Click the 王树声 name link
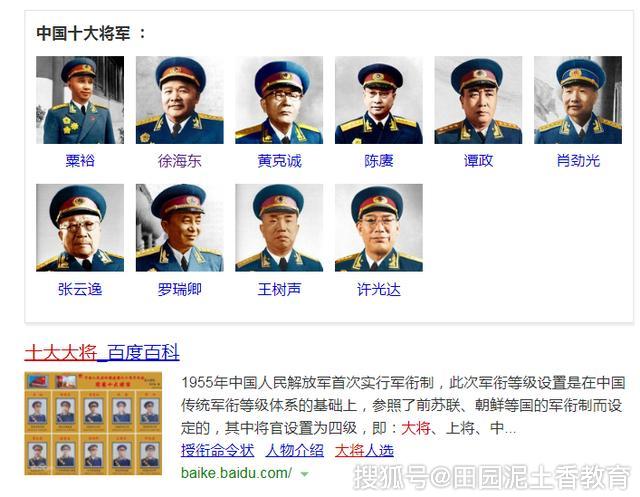Screen dimensions: 640x497 pos(279,289)
